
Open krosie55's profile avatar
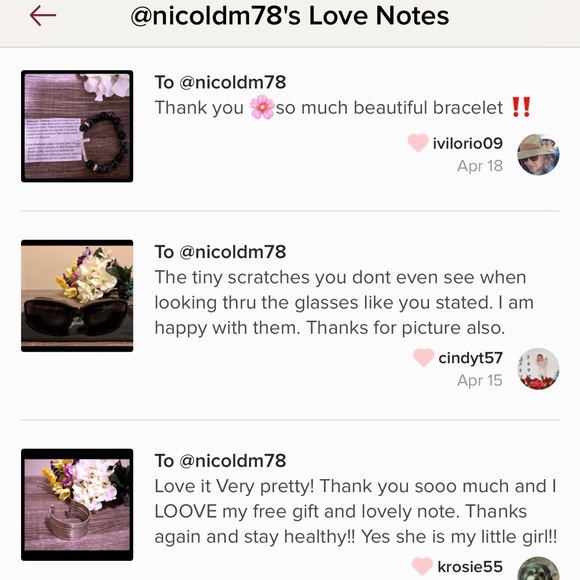tap(538, 569)
